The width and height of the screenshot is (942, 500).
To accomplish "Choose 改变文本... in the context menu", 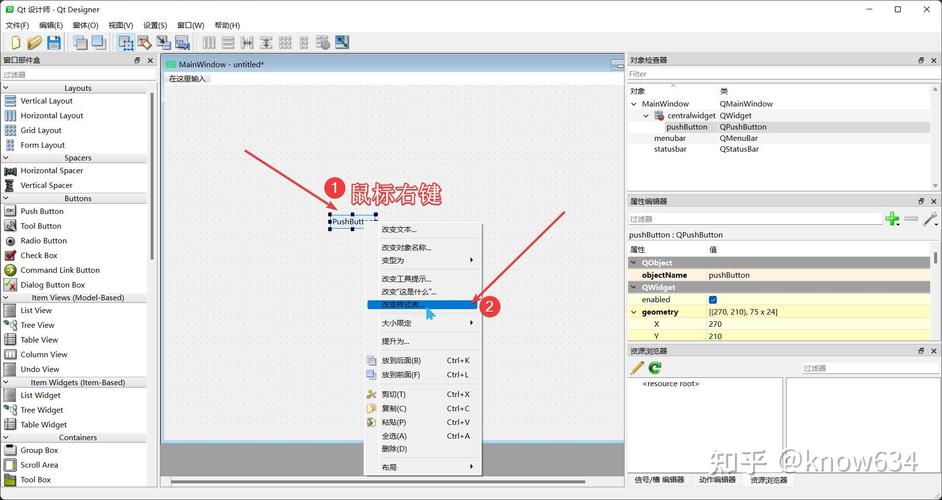I will tap(424, 229).
